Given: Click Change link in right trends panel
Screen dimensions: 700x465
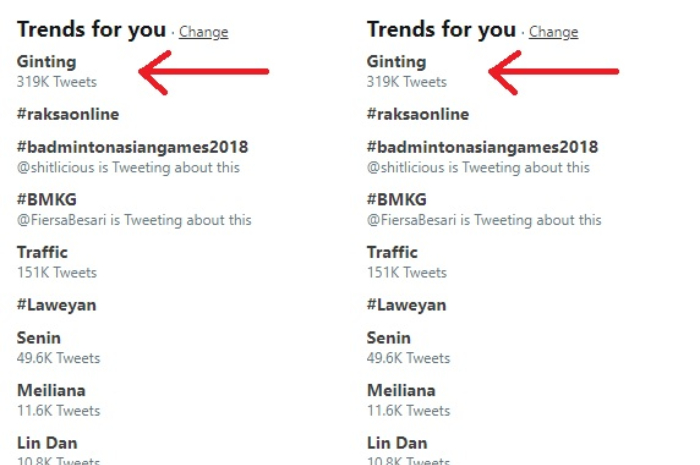Looking at the screenshot, I should 554,32.
